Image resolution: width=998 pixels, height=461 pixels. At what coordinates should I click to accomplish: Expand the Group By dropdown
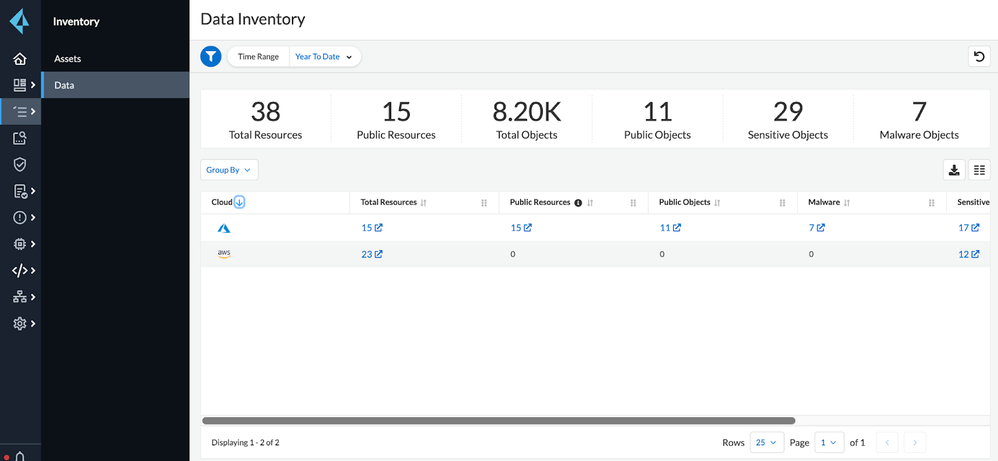[x=230, y=170]
